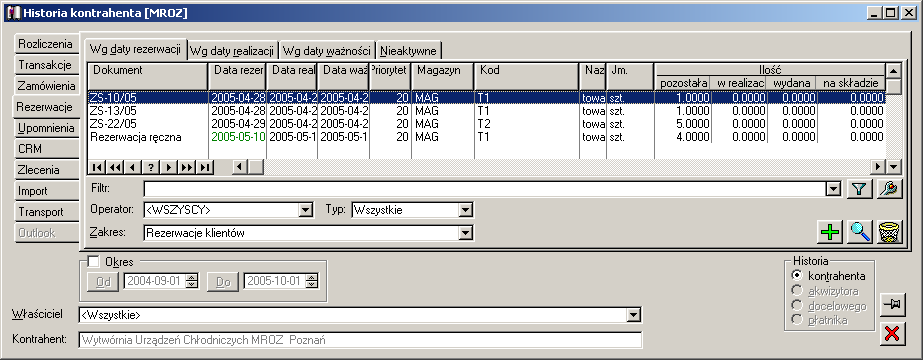
Task: Open the Zamówienia side tab
Action: 46,86
